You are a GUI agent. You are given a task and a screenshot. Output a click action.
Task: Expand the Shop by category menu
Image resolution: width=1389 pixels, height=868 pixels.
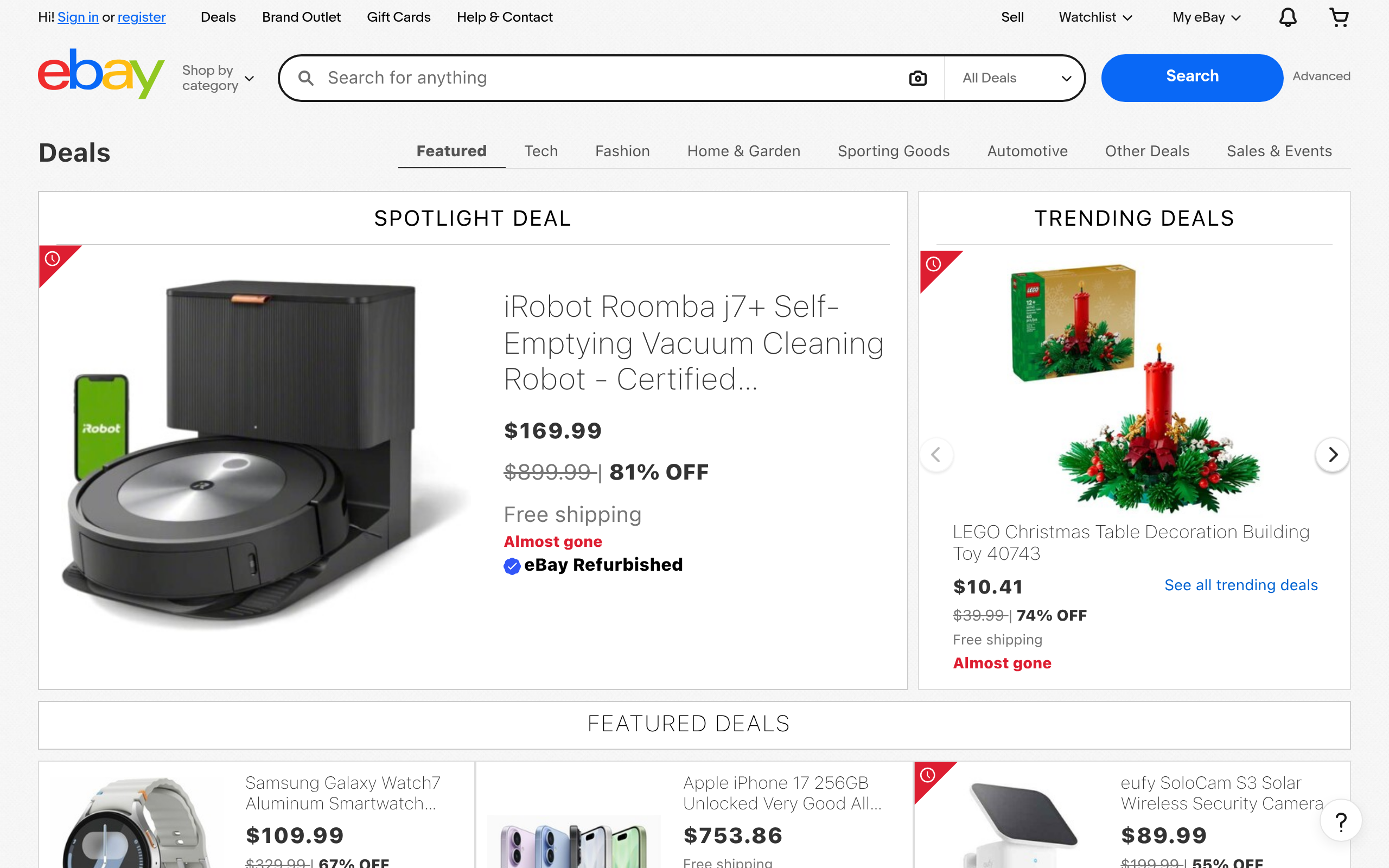coord(218,78)
